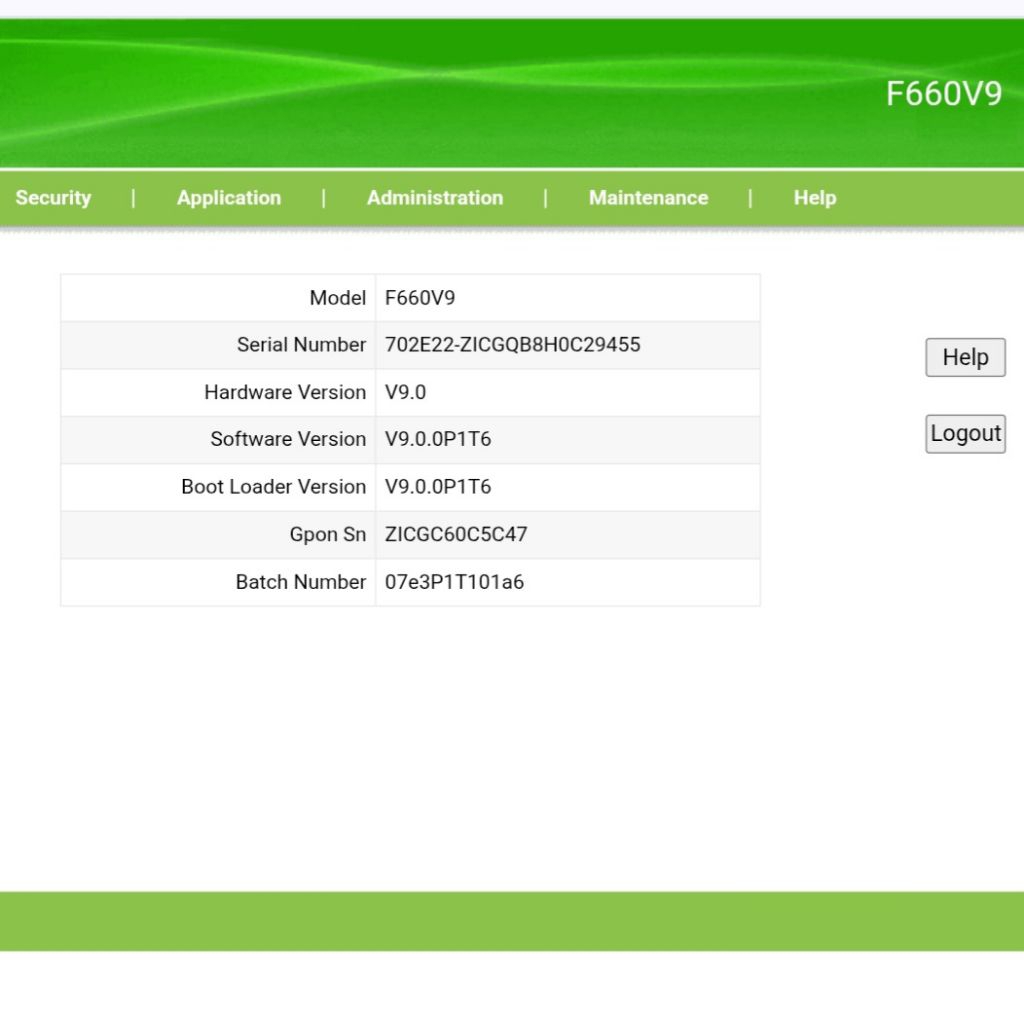1024x1024 pixels.
Task: Open the Administration menu
Action: tap(434, 198)
